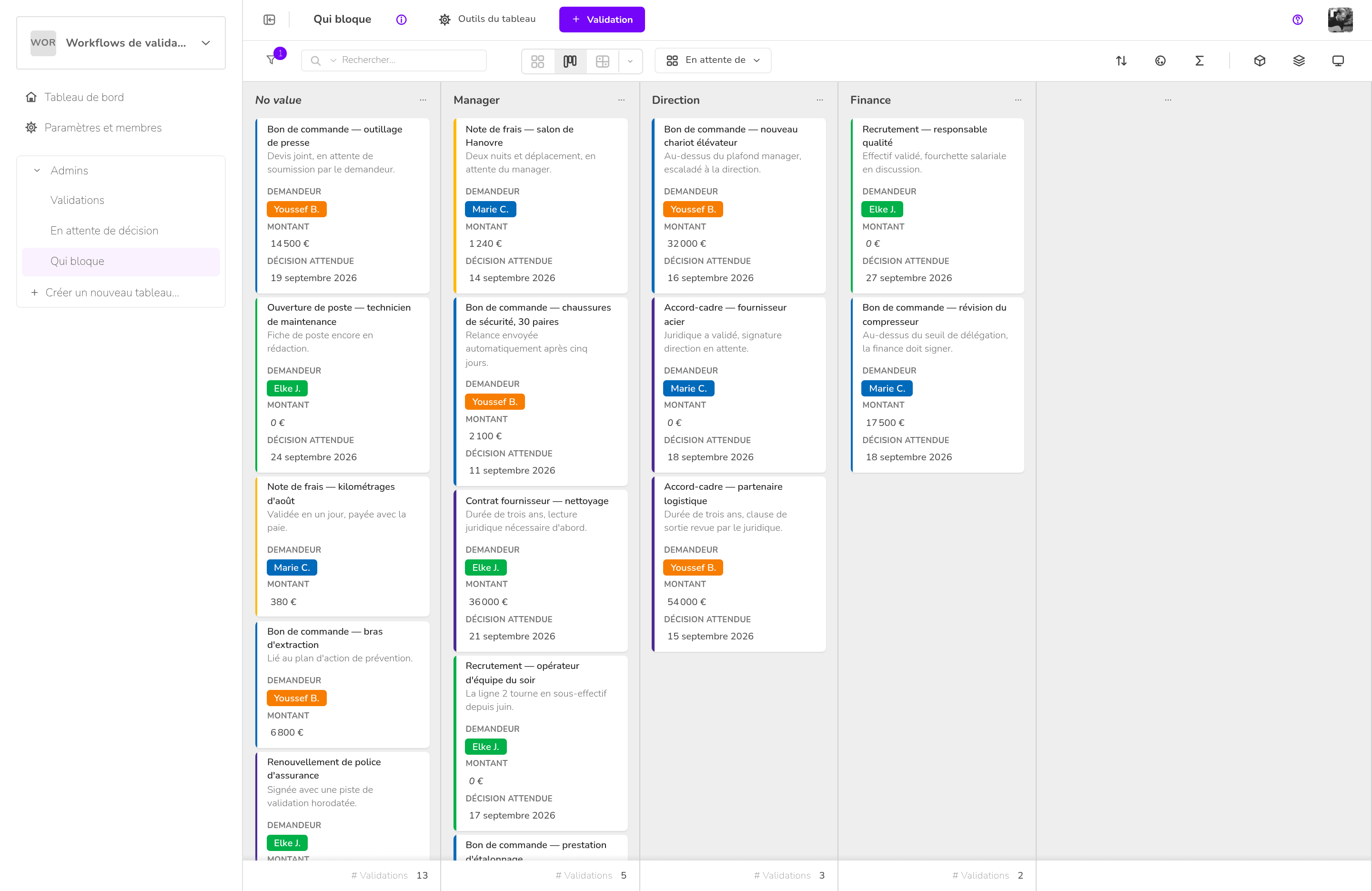Click the Qui bloque board title
The image size is (1372, 891).
coord(342,19)
